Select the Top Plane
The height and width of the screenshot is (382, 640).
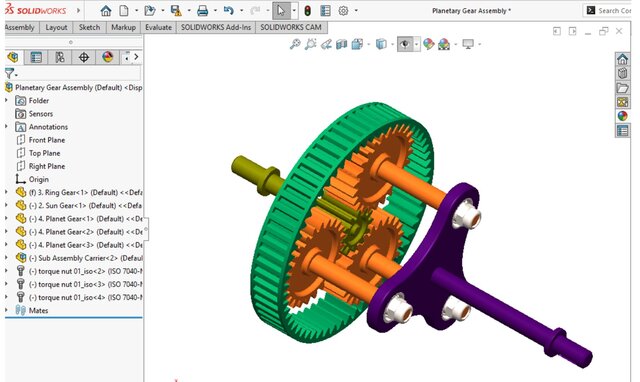click(x=38, y=153)
